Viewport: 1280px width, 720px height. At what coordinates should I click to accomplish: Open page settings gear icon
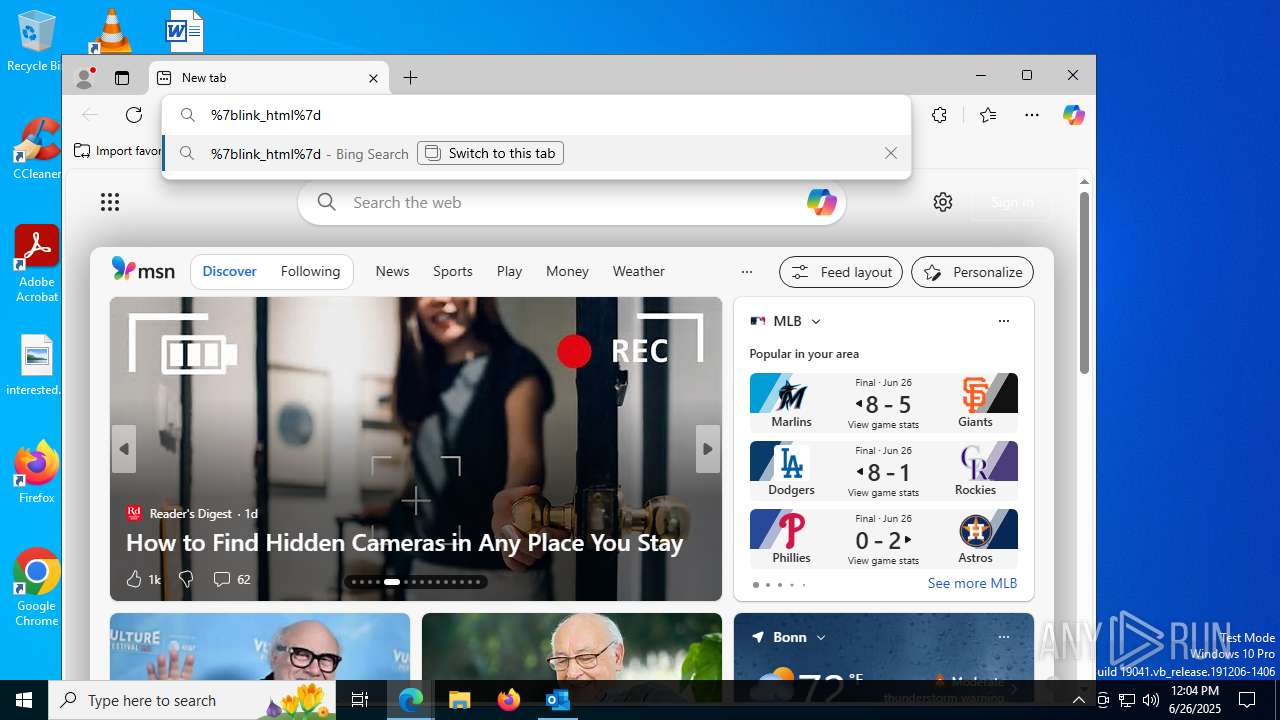(x=943, y=203)
